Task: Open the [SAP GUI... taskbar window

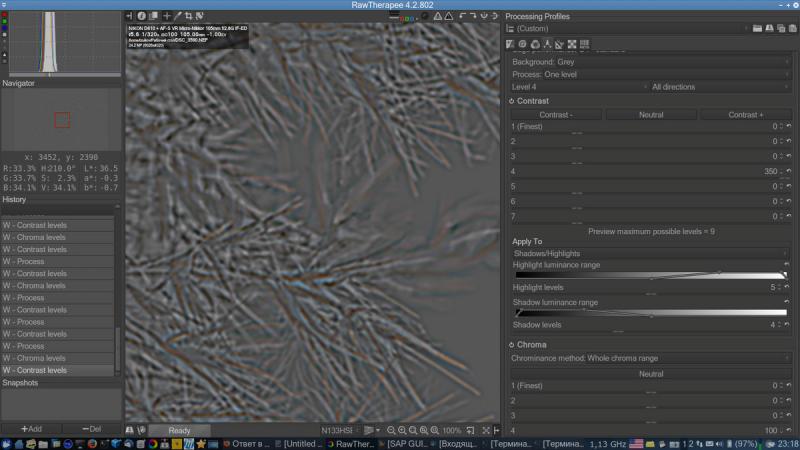Action: pyautogui.click(x=403, y=444)
